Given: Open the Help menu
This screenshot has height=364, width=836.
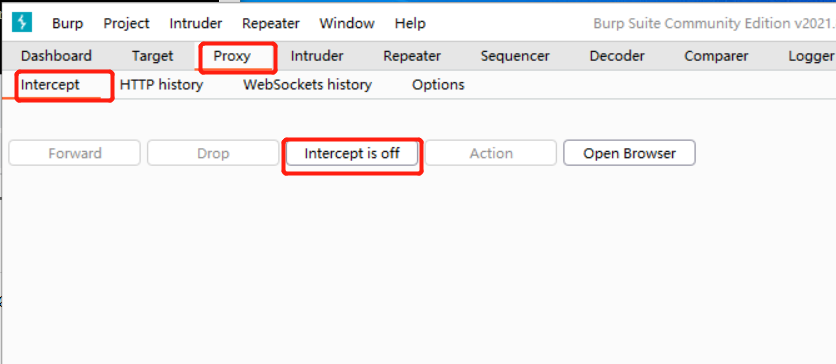Looking at the screenshot, I should click(x=410, y=23).
